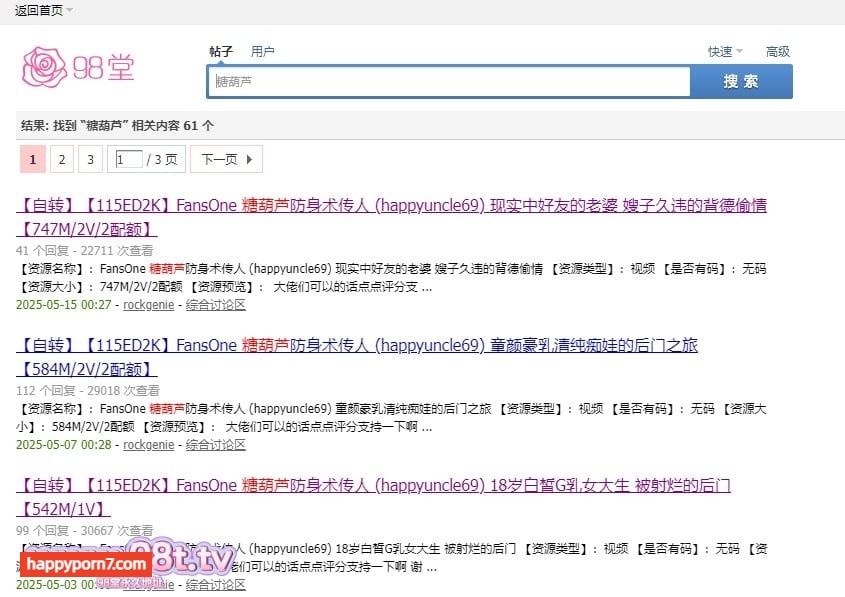The image size is (845, 597).
Task: Click the page number entry box
Action: coord(128,159)
